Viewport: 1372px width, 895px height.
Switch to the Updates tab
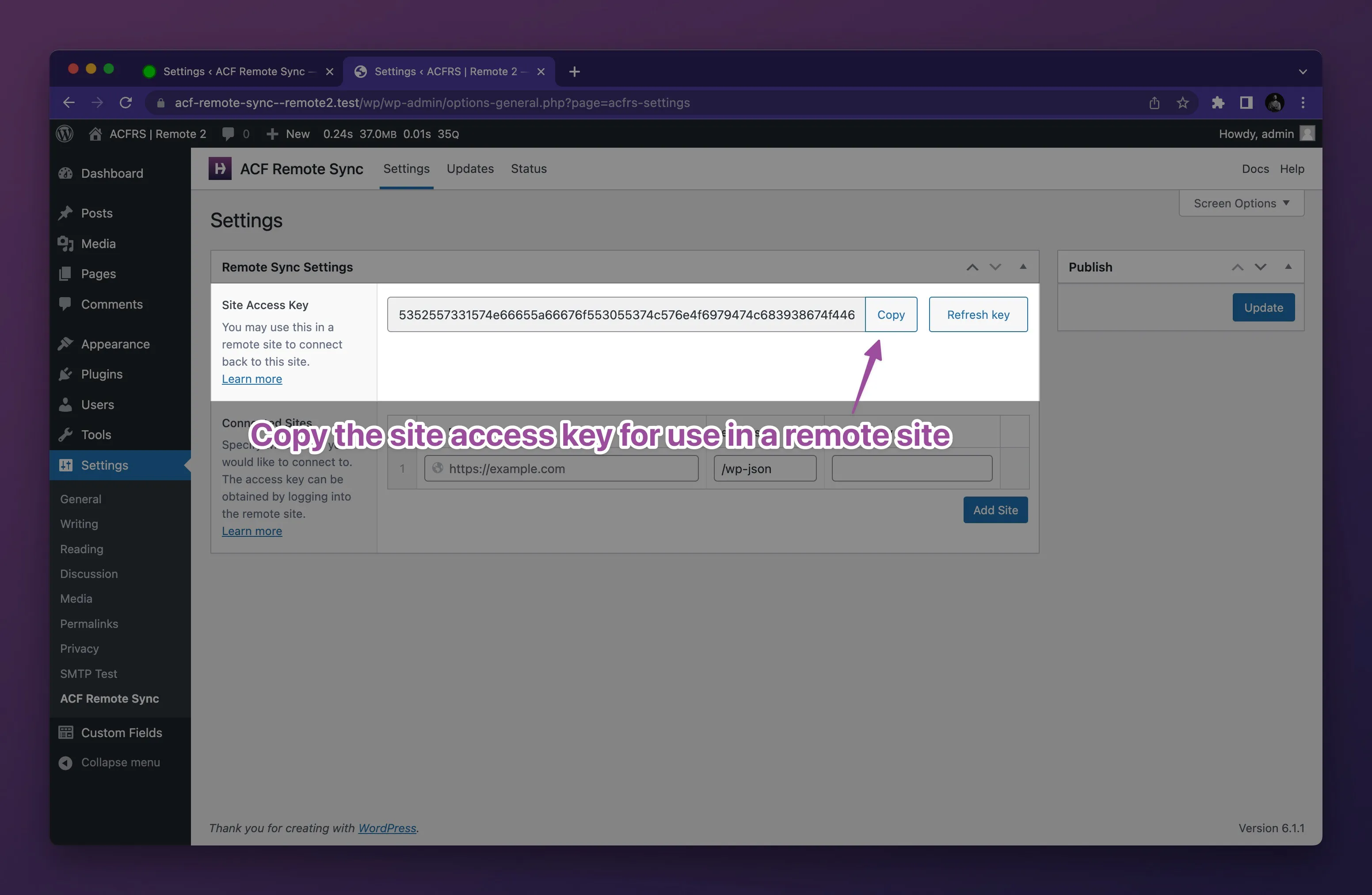pyautogui.click(x=470, y=168)
